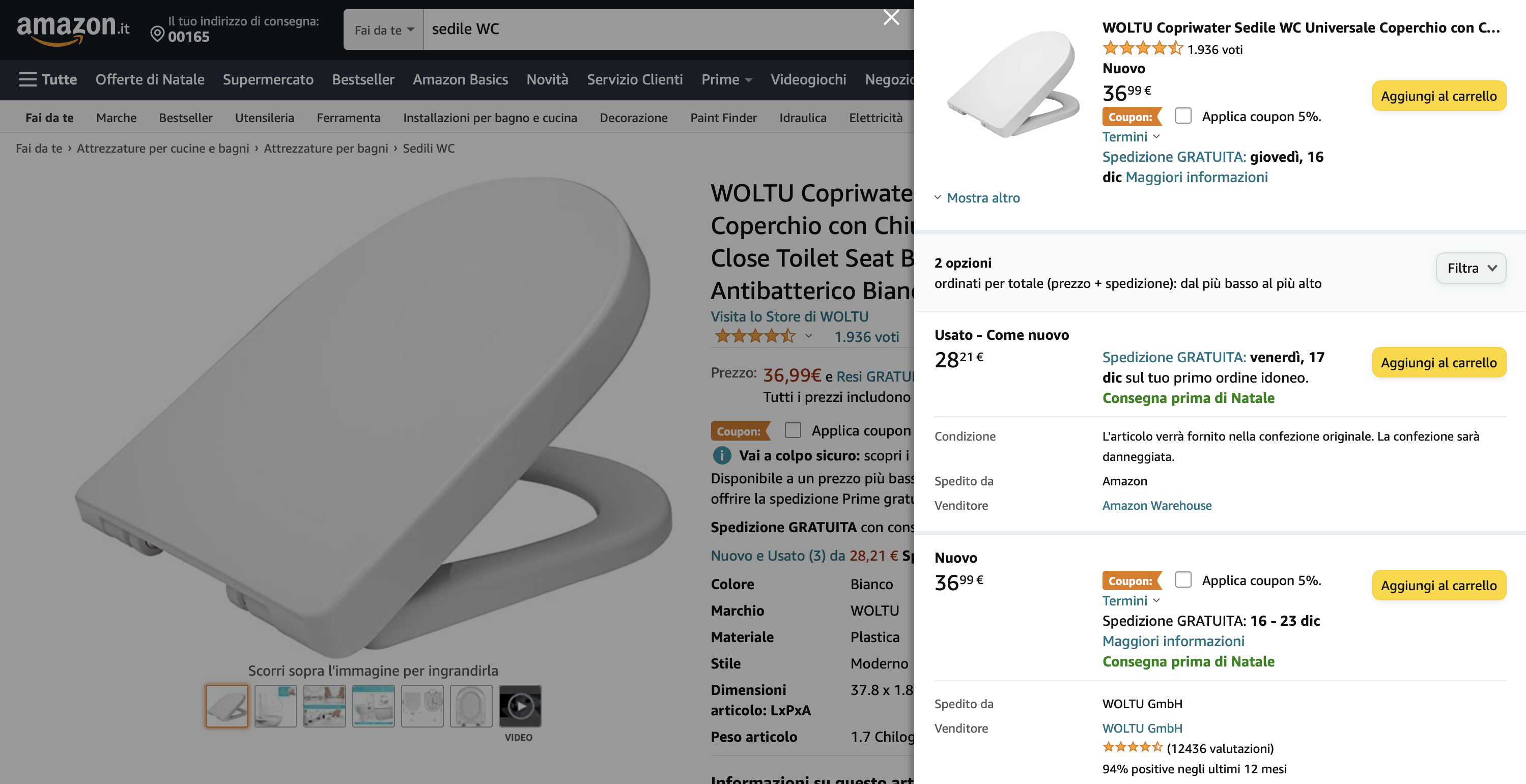This screenshot has height=784, width=1526.
Task: Click the info icon beside Vai a colpo sicuro
Action: pos(722,455)
